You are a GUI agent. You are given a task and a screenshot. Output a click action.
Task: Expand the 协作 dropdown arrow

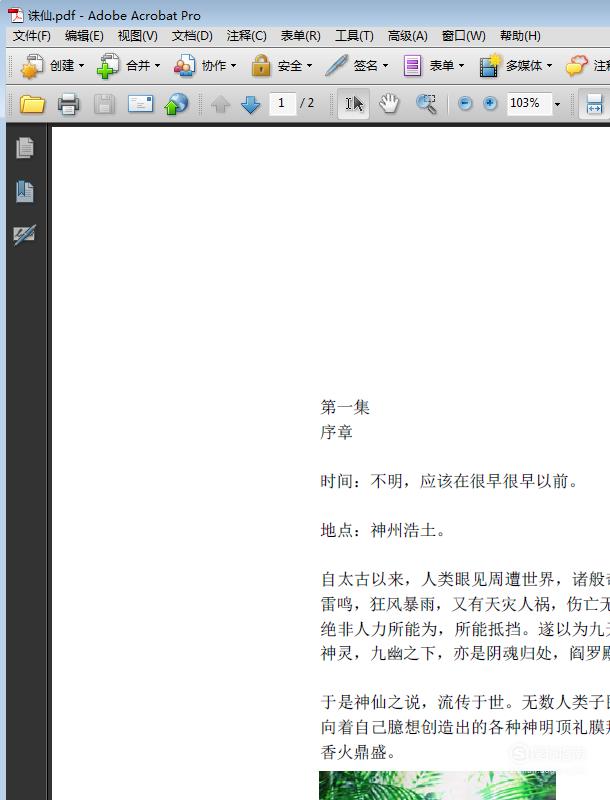234,66
